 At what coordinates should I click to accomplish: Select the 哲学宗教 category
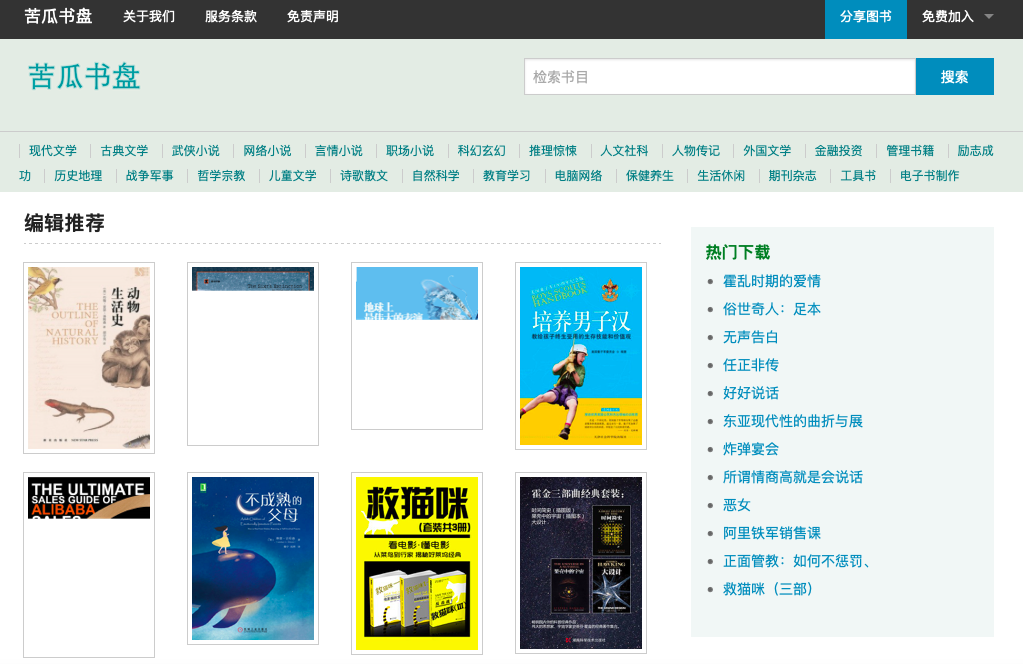[x=221, y=175]
